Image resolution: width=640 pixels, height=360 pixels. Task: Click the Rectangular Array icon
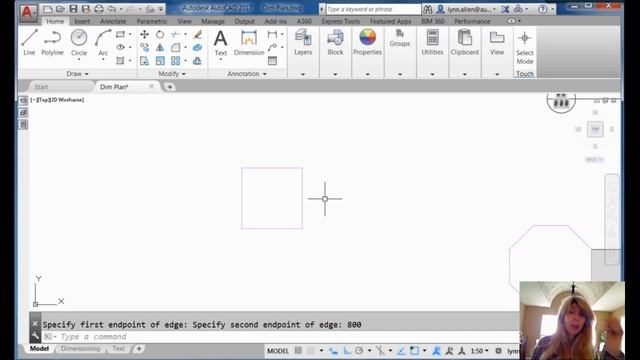[x=176, y=61]
